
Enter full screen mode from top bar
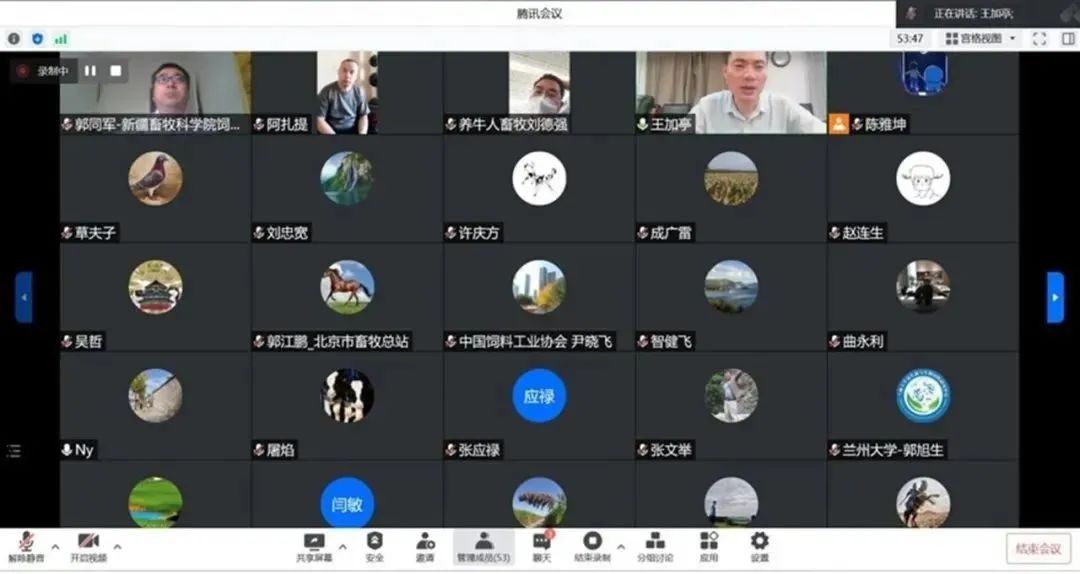coord(1039,39)
